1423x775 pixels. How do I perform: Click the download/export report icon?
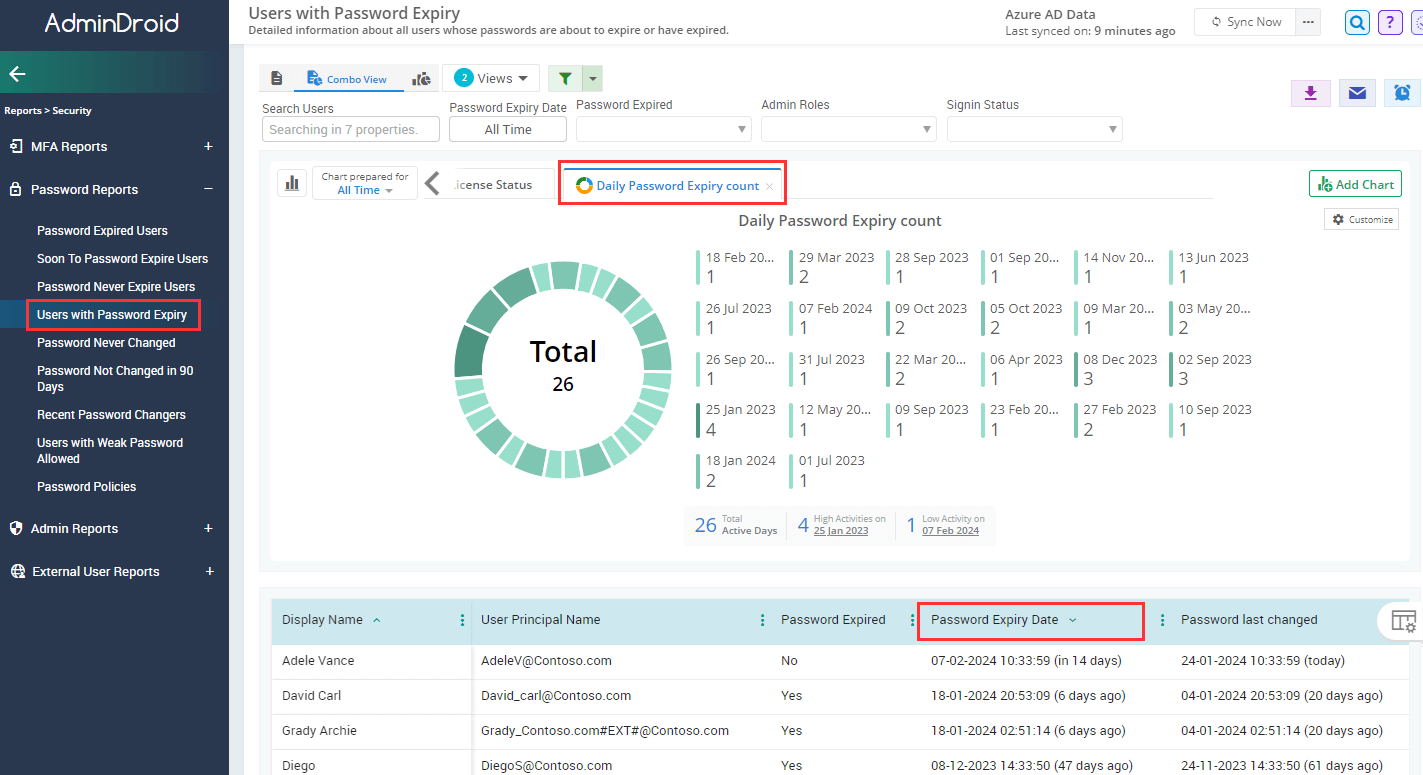[1310, 93]
